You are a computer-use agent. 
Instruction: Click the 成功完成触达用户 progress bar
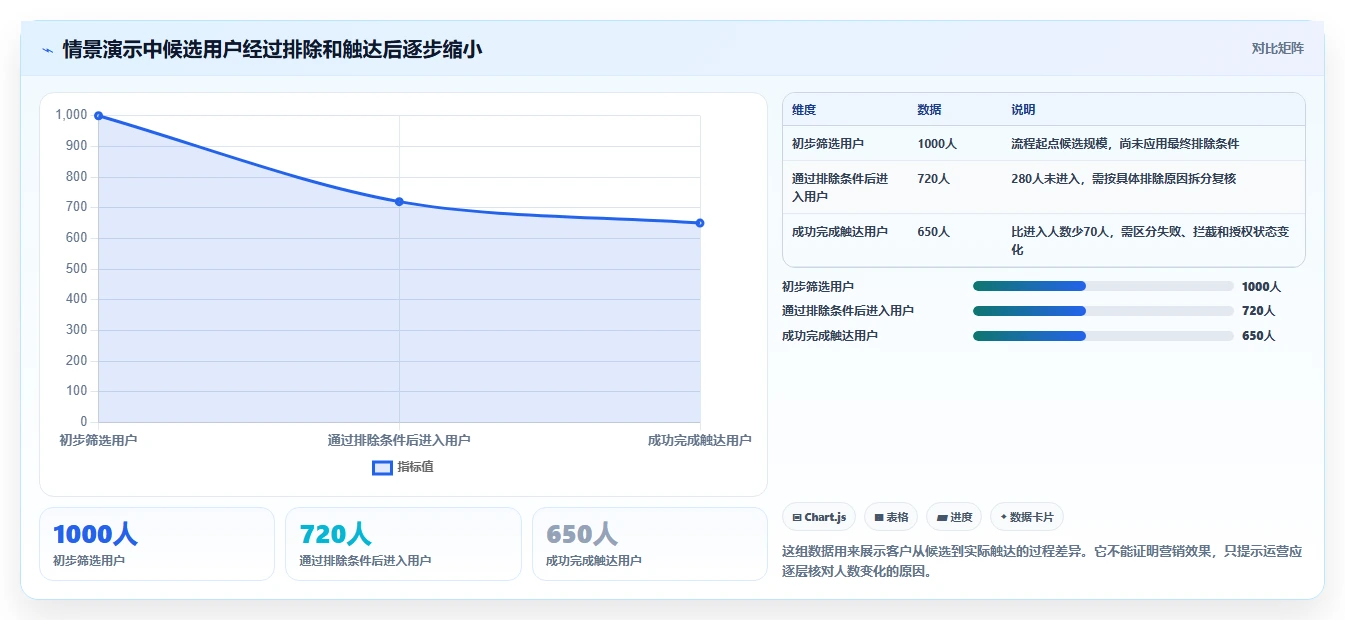(1103, 336)
